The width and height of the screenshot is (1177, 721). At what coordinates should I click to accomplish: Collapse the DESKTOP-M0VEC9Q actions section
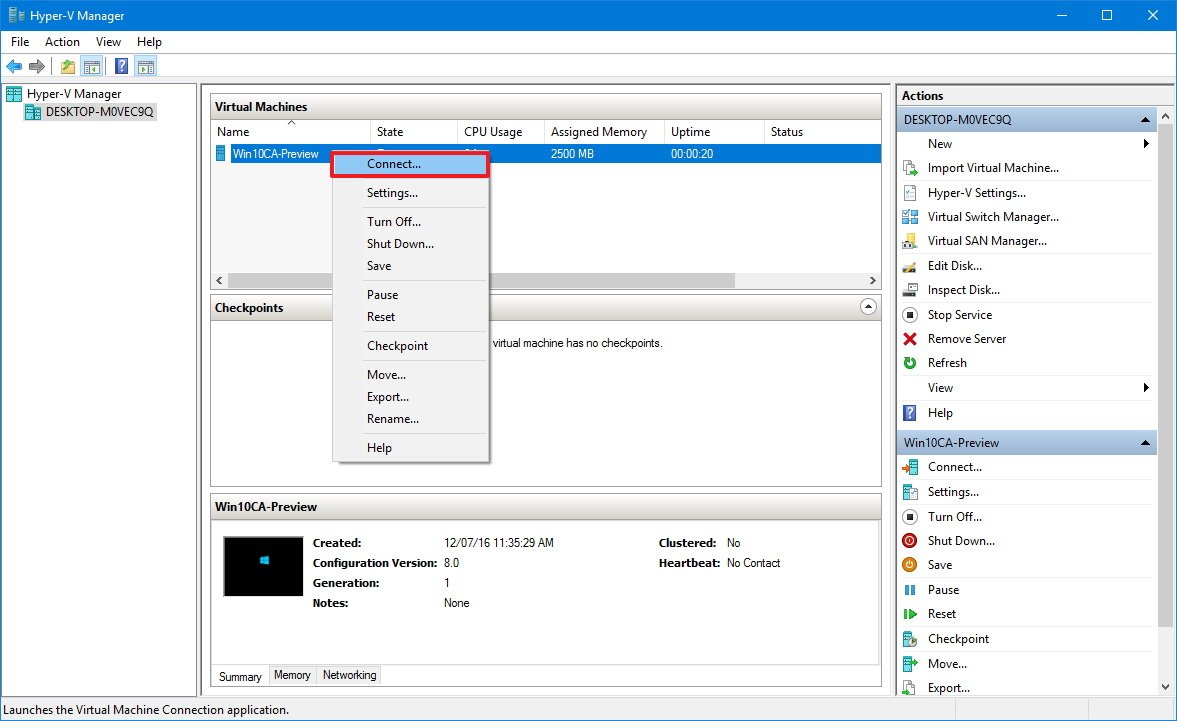pos(1144,120)
